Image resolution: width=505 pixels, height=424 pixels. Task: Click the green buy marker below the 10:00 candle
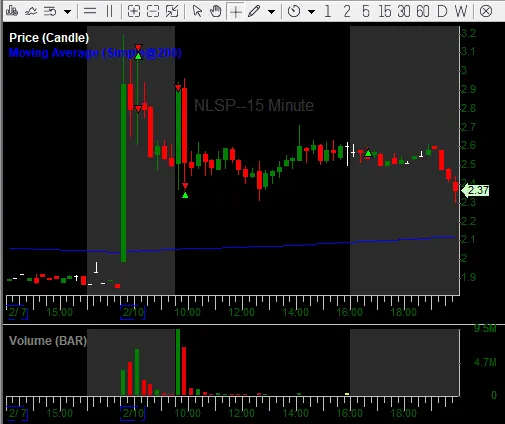click(x=185, y=195)
